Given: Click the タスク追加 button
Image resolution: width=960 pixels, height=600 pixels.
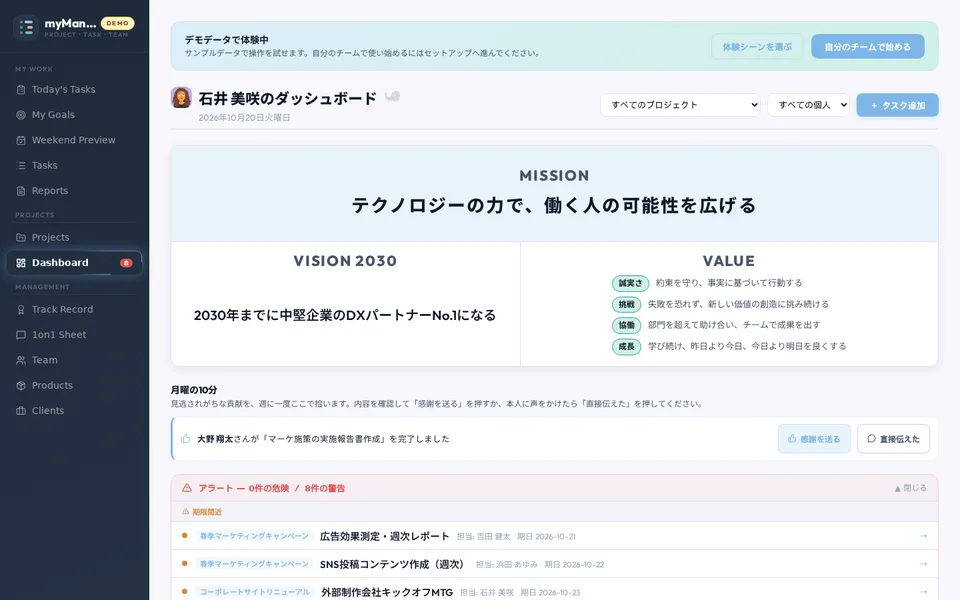Looking at the screenshot, I should click(898, 105).
